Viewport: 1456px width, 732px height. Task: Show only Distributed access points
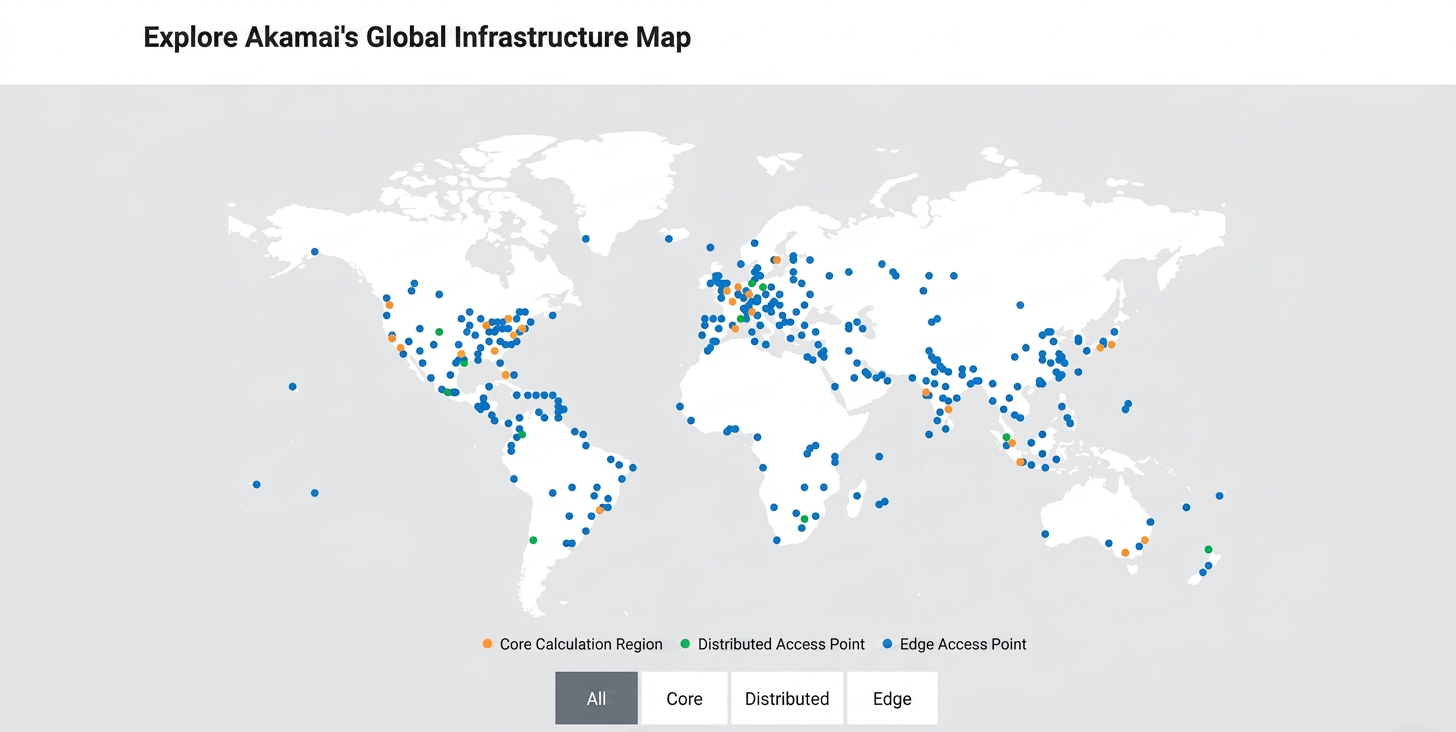(x=787, y=698)
